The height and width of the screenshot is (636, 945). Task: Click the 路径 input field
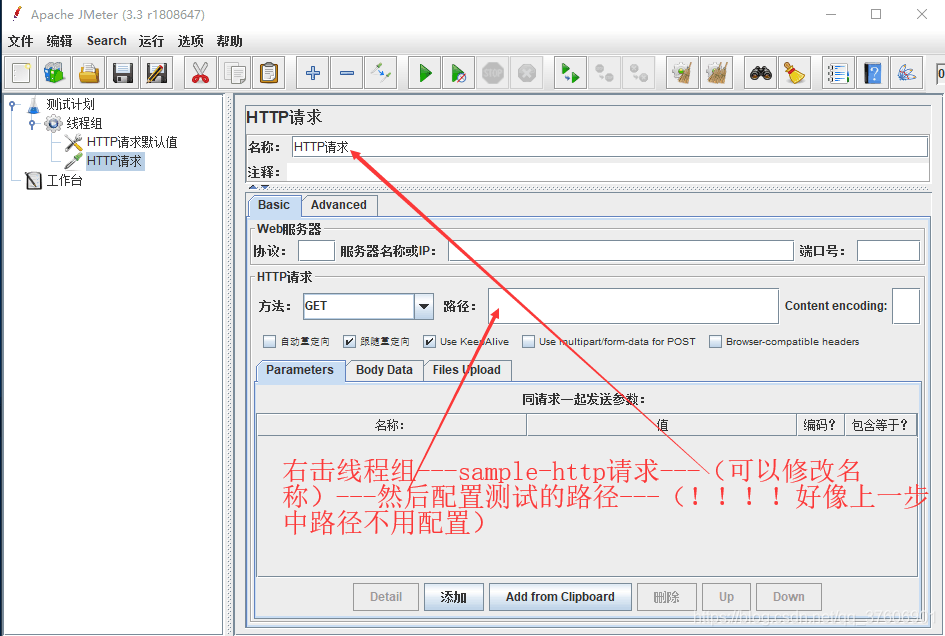tap(633, 306)
